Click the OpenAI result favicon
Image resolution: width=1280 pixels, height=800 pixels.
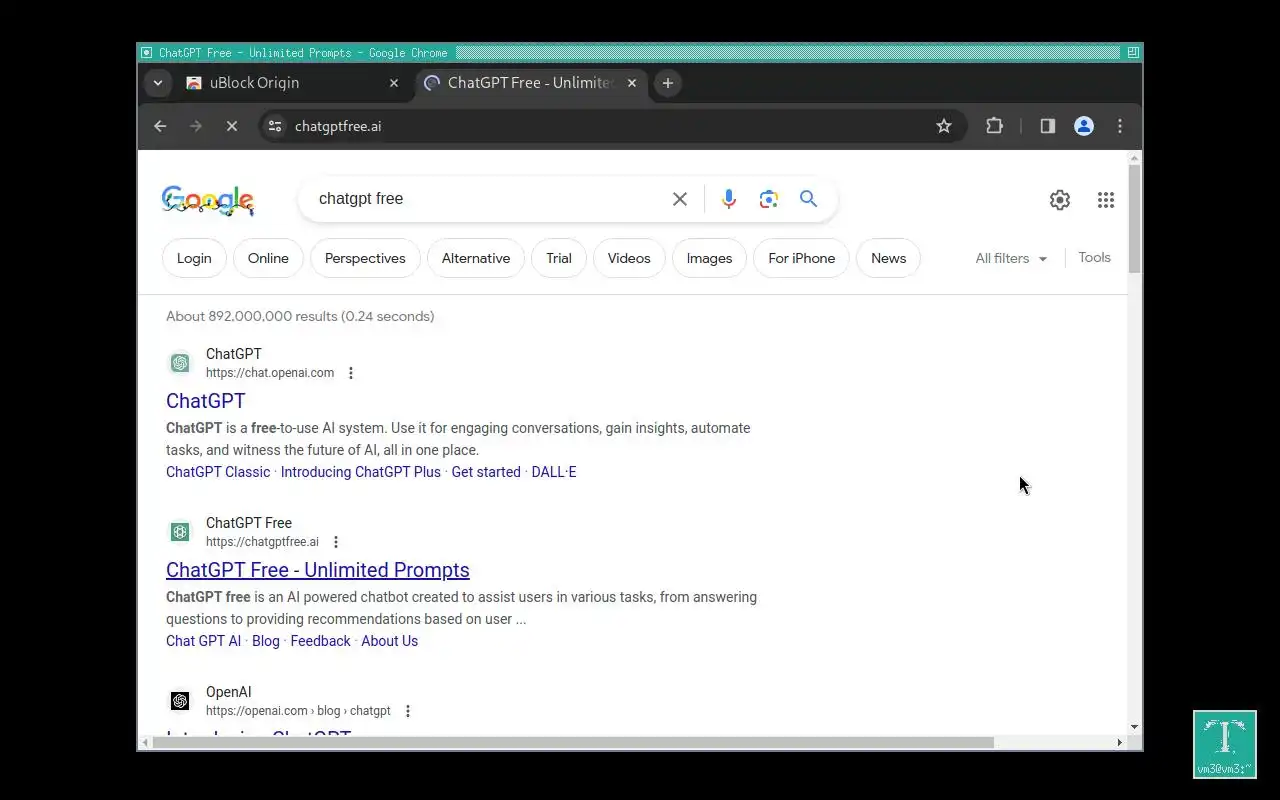point(180,701)
